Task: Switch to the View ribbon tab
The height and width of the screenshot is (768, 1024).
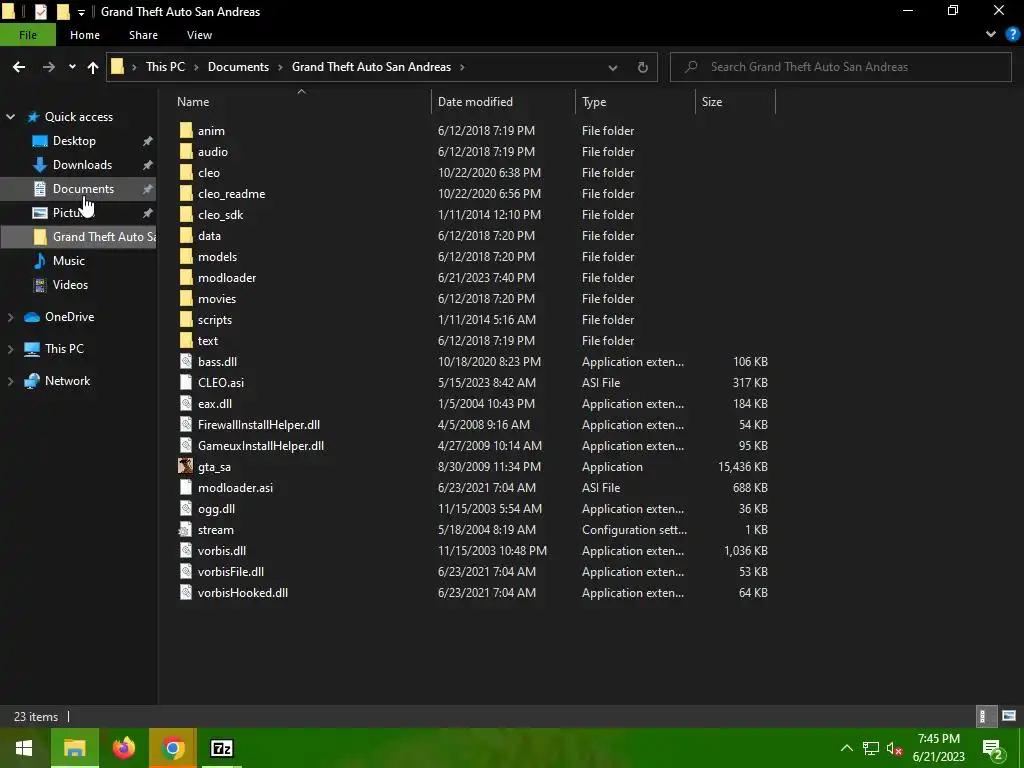Action: (x=199, y=35)
